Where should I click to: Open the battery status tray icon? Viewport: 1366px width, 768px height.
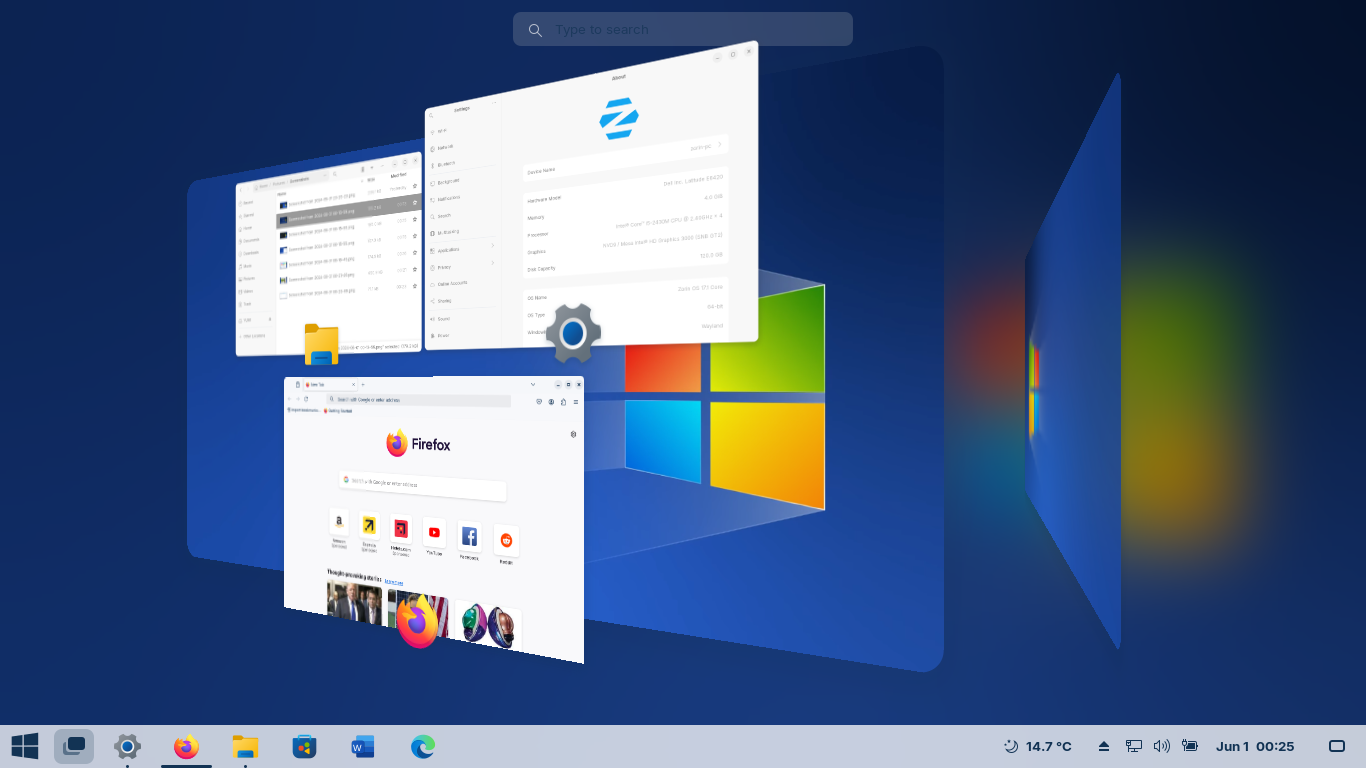[x=1189, y=746]
